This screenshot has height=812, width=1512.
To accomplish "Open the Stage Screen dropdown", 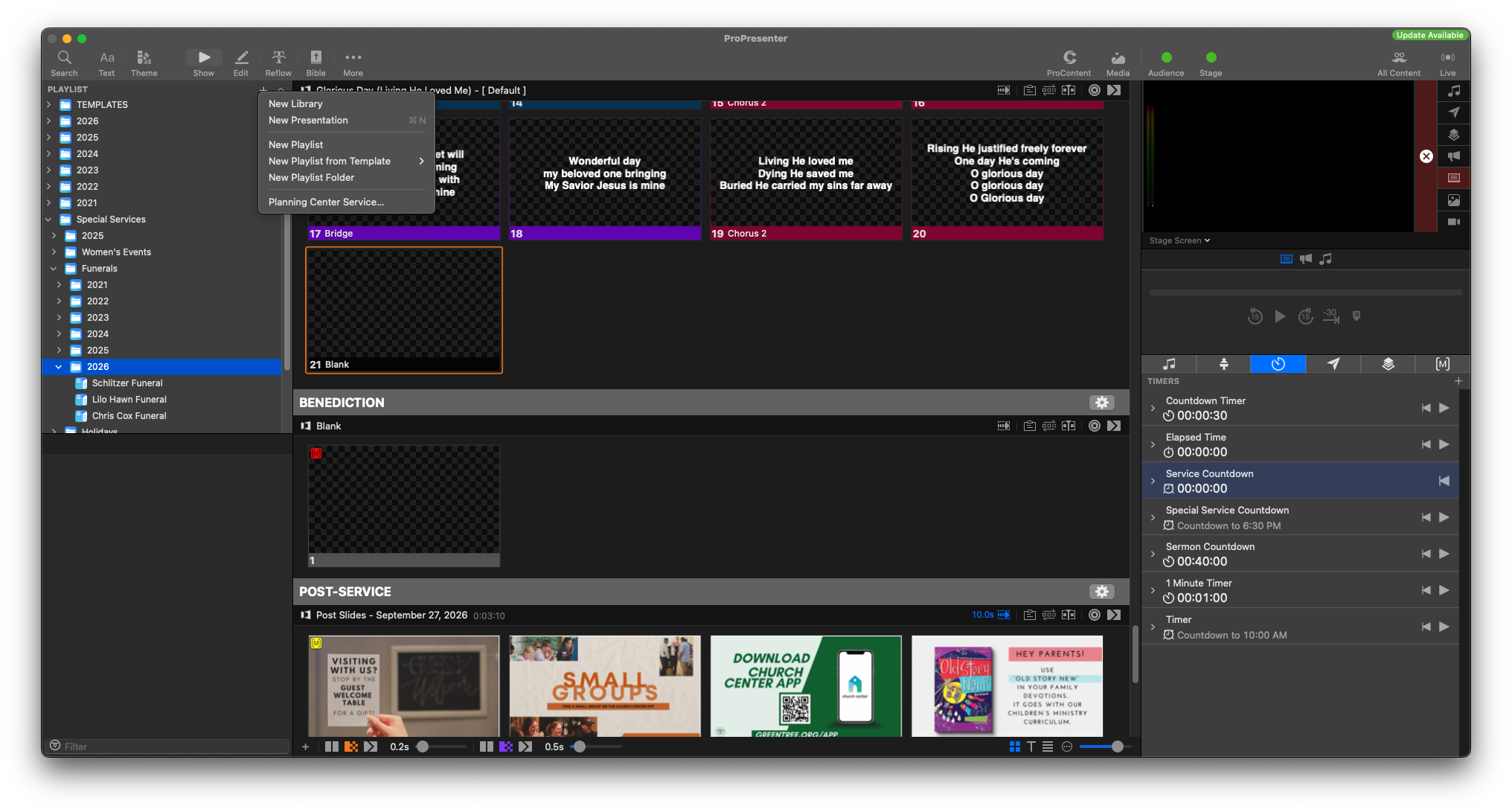I will pyautogui.click(x=1179, y=240).
